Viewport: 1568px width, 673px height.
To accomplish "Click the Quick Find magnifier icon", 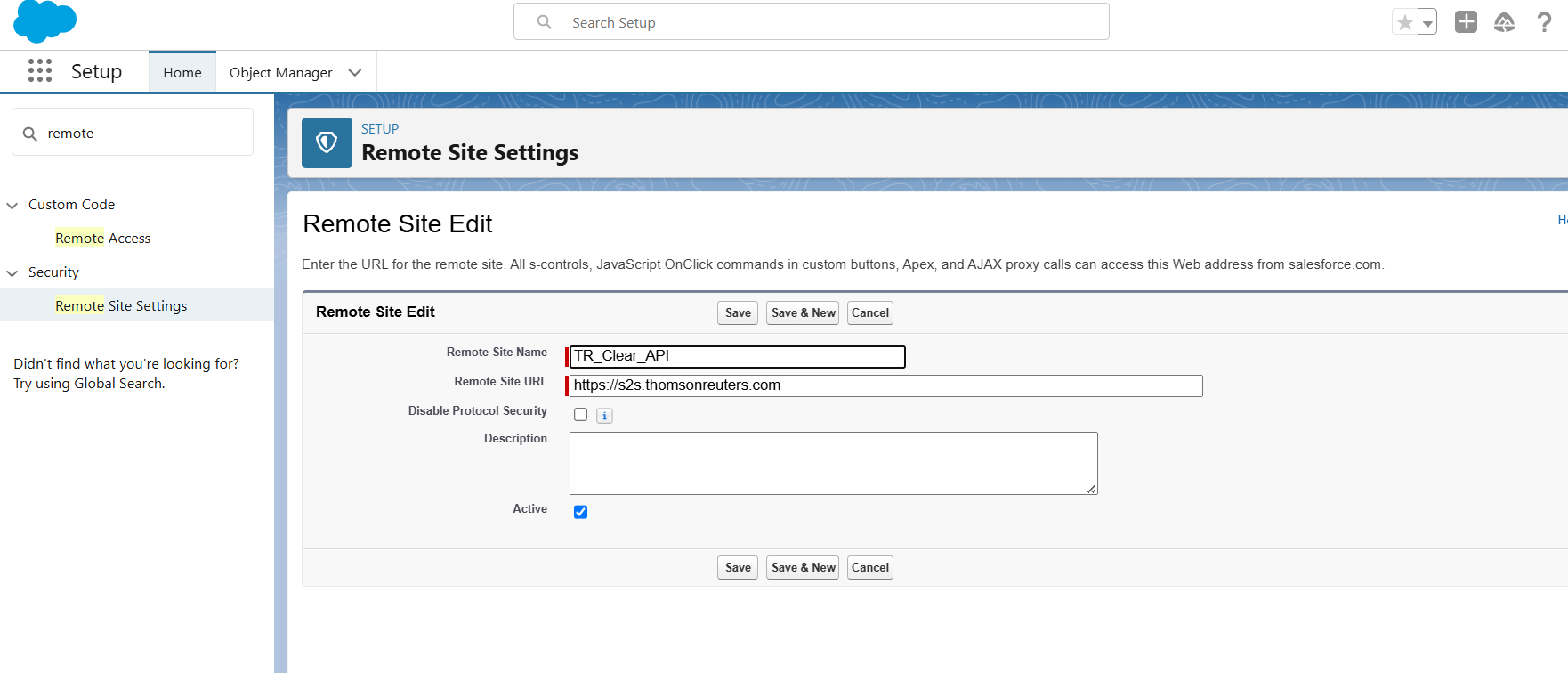I will (x=30, y=134).
